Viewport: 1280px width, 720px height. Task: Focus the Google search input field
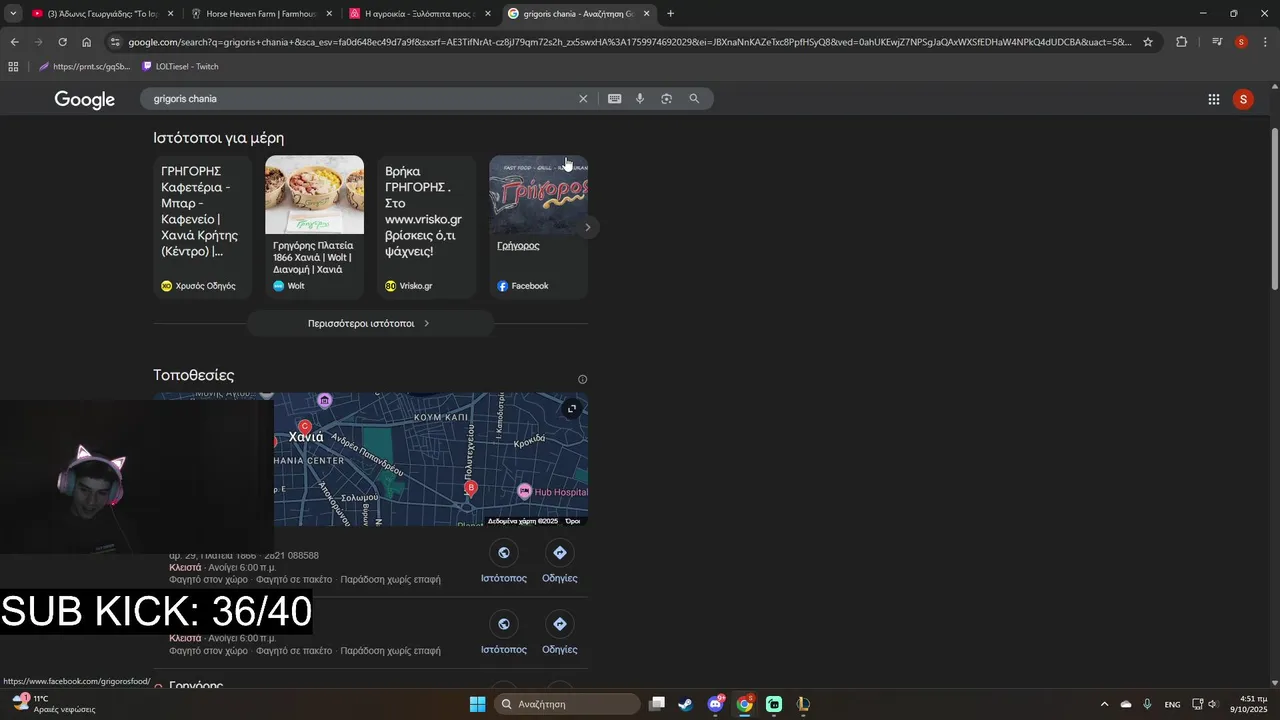tap(360, 99)
